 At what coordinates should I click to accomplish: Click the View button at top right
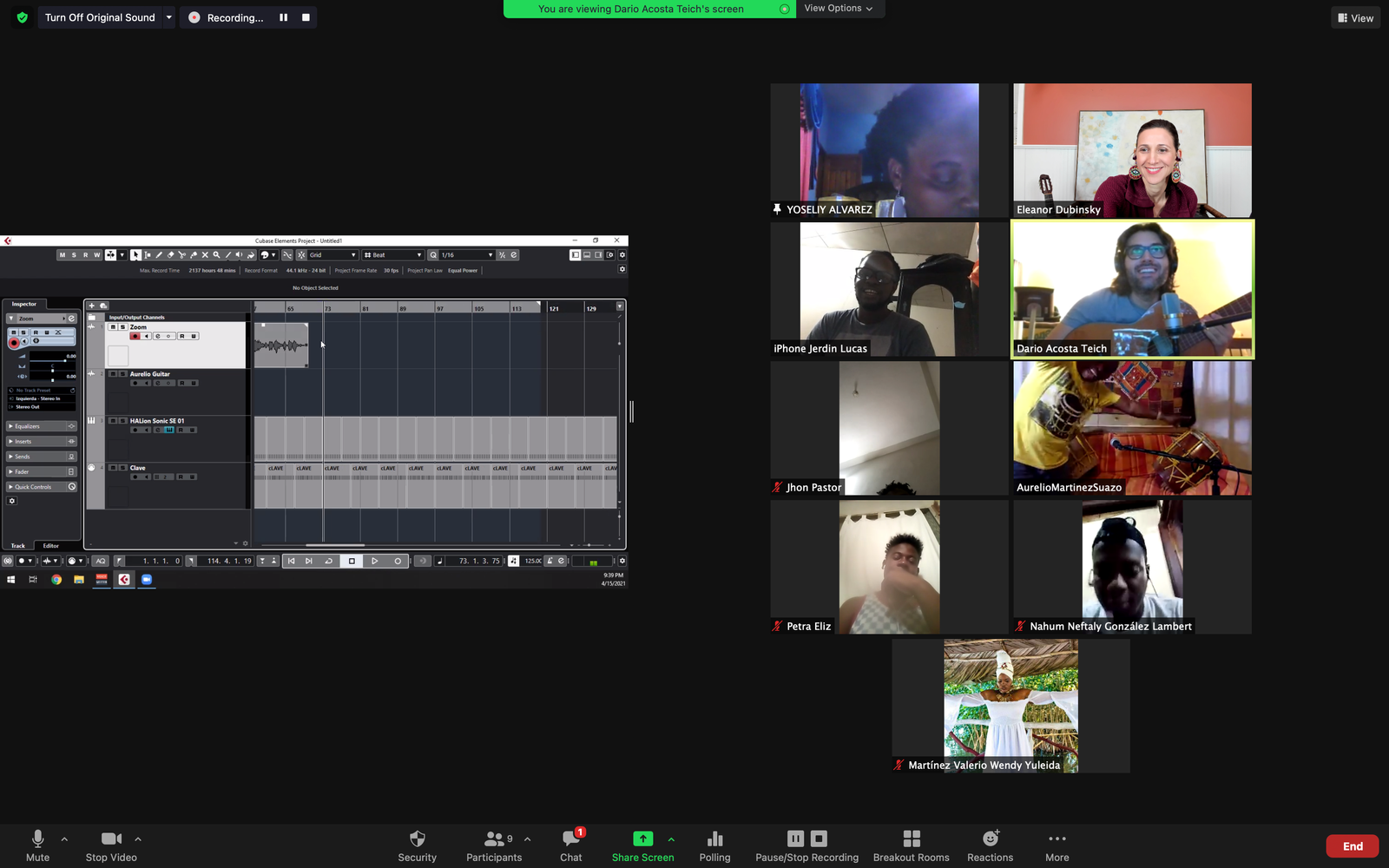[x=1355, y=17]
